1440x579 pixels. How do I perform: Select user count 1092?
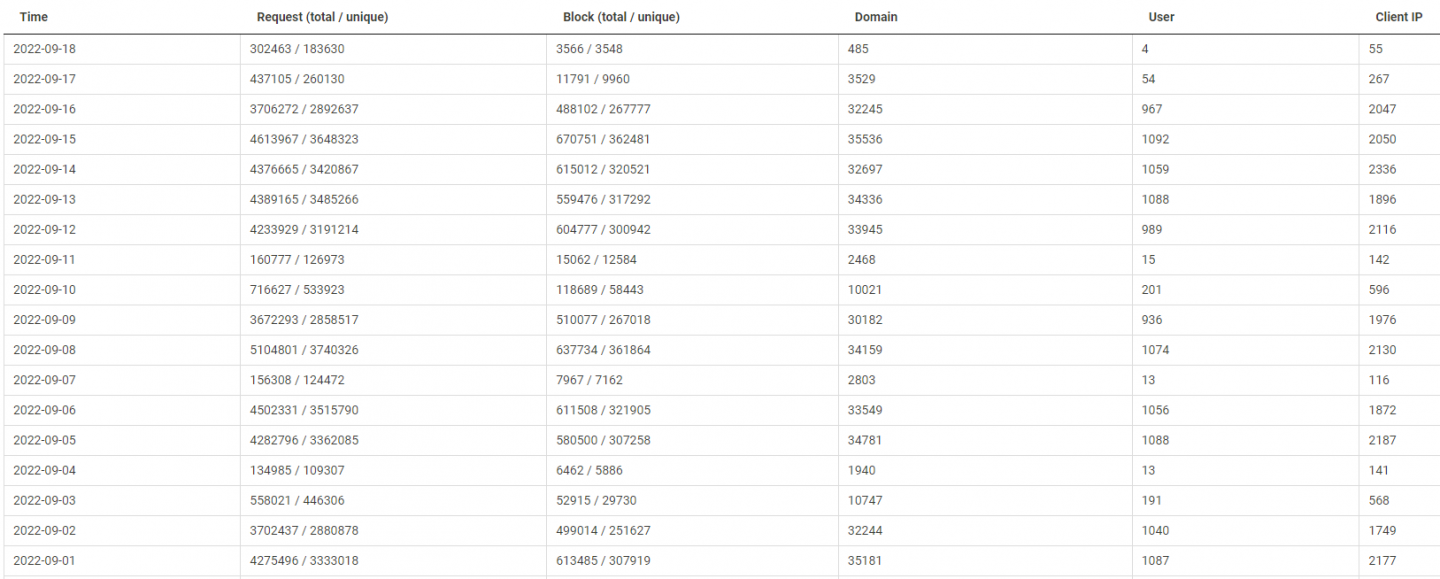(x=1155, y=139)
